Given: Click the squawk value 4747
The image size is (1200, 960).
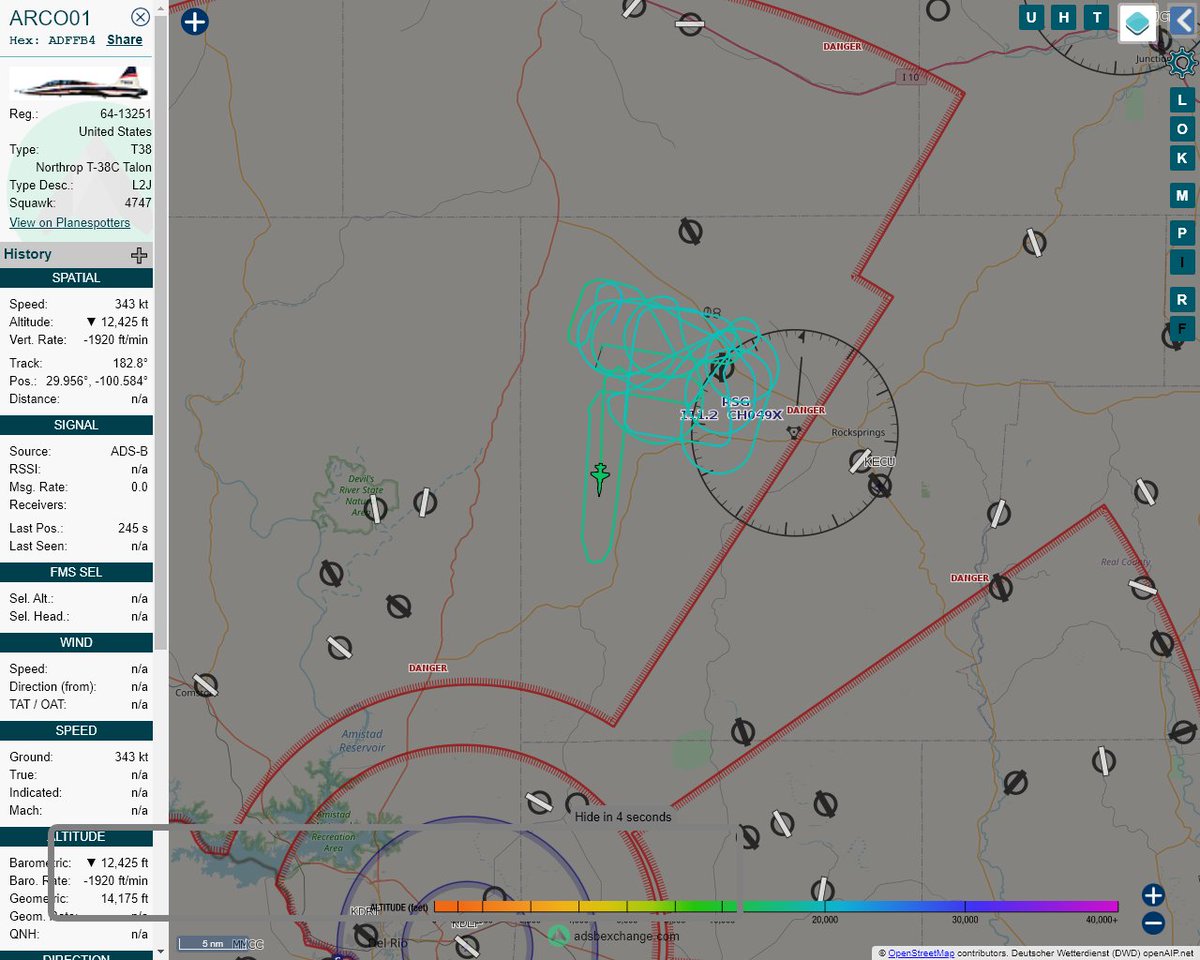Looking at the screenshot, I should (138, 203).
